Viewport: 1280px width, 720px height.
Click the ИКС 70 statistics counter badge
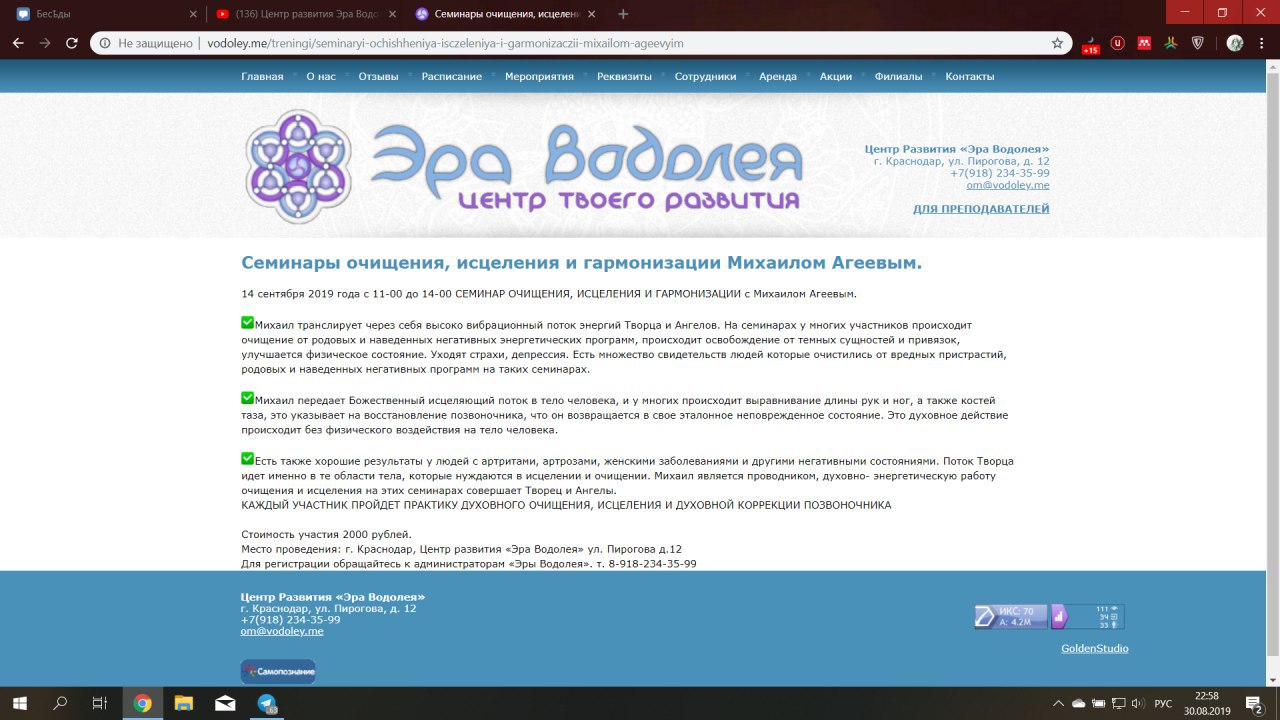[x=1011, y=616]
